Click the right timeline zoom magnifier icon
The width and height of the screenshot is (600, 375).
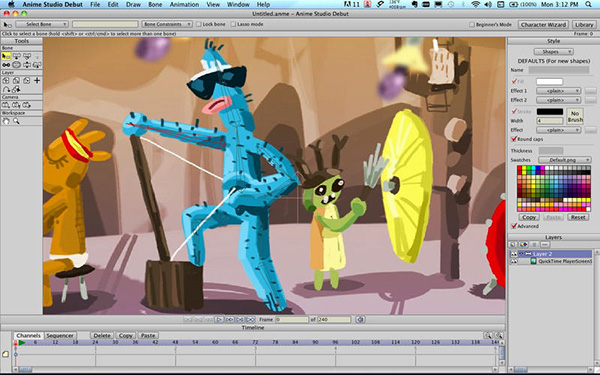pyautogui.click(x=499, y=335)
